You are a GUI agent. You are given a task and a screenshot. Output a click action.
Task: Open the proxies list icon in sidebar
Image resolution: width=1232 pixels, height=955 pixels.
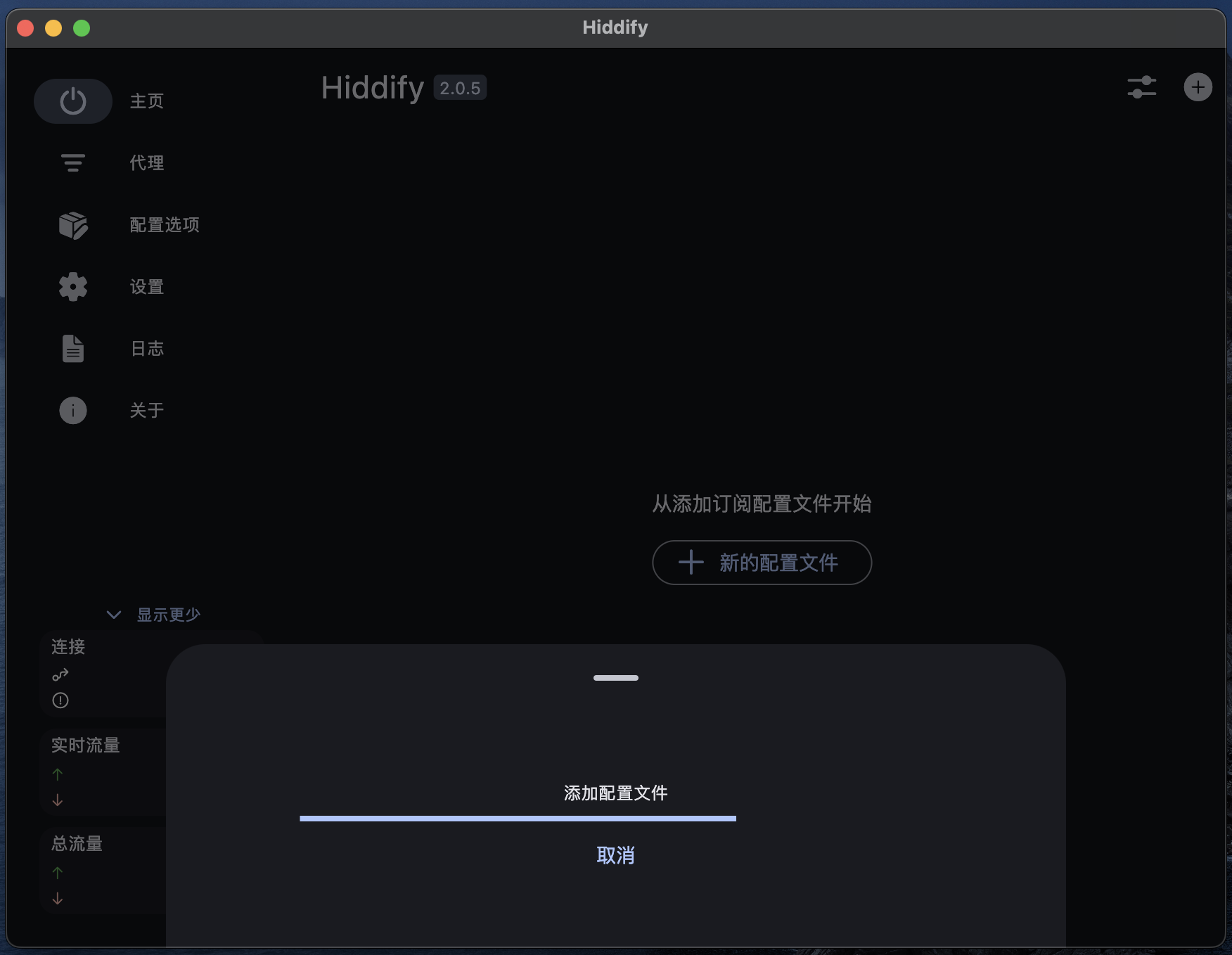coord(73,163)
